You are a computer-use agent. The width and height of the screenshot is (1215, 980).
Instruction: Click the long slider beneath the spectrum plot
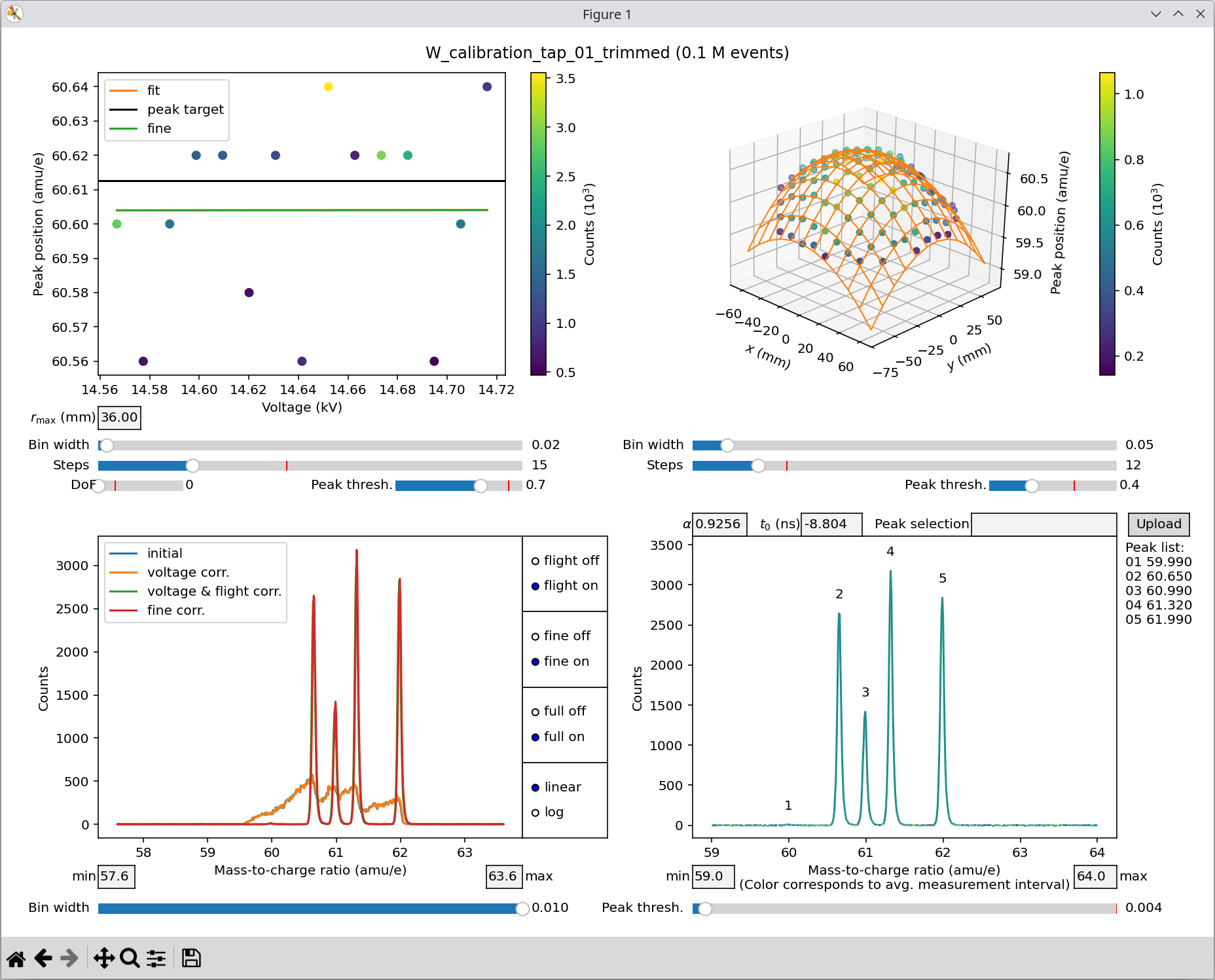point(308,908)
